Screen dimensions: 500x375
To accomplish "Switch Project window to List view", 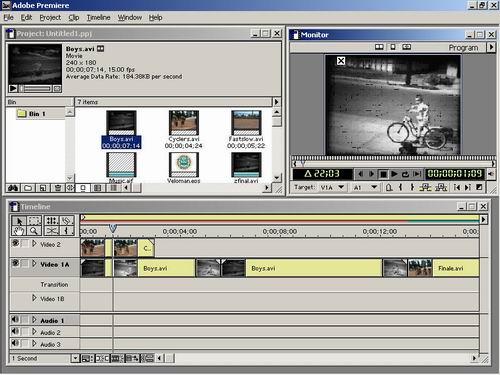I will 113,188.
